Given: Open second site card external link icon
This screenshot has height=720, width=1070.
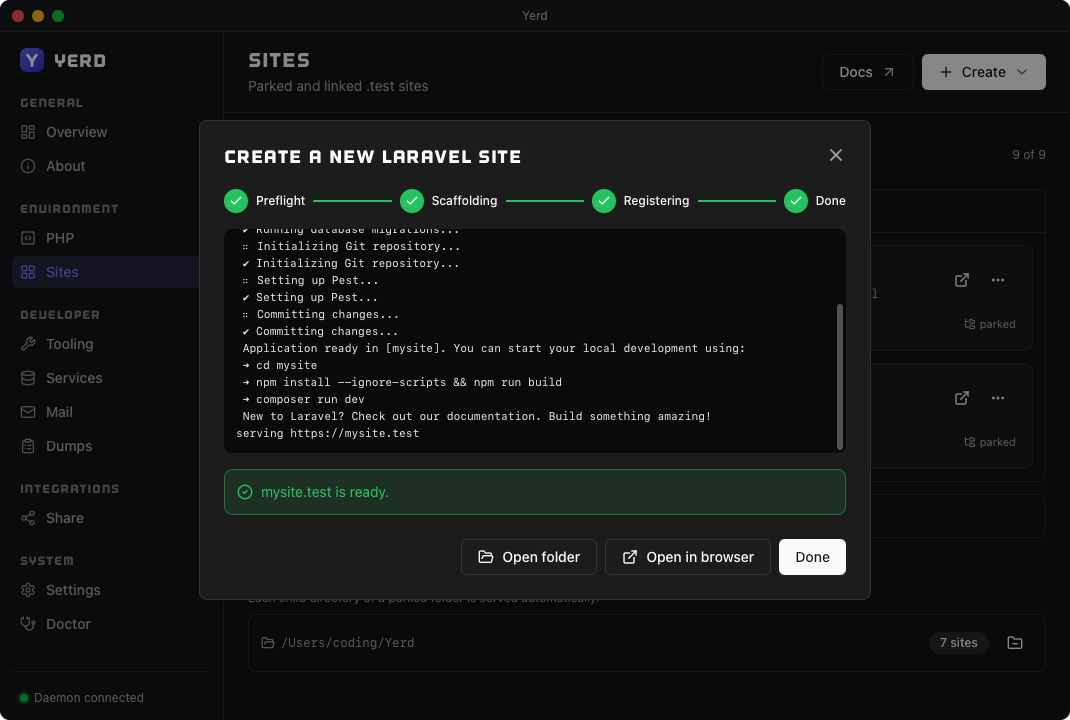Looking at the screenshot, I should 961,398.
